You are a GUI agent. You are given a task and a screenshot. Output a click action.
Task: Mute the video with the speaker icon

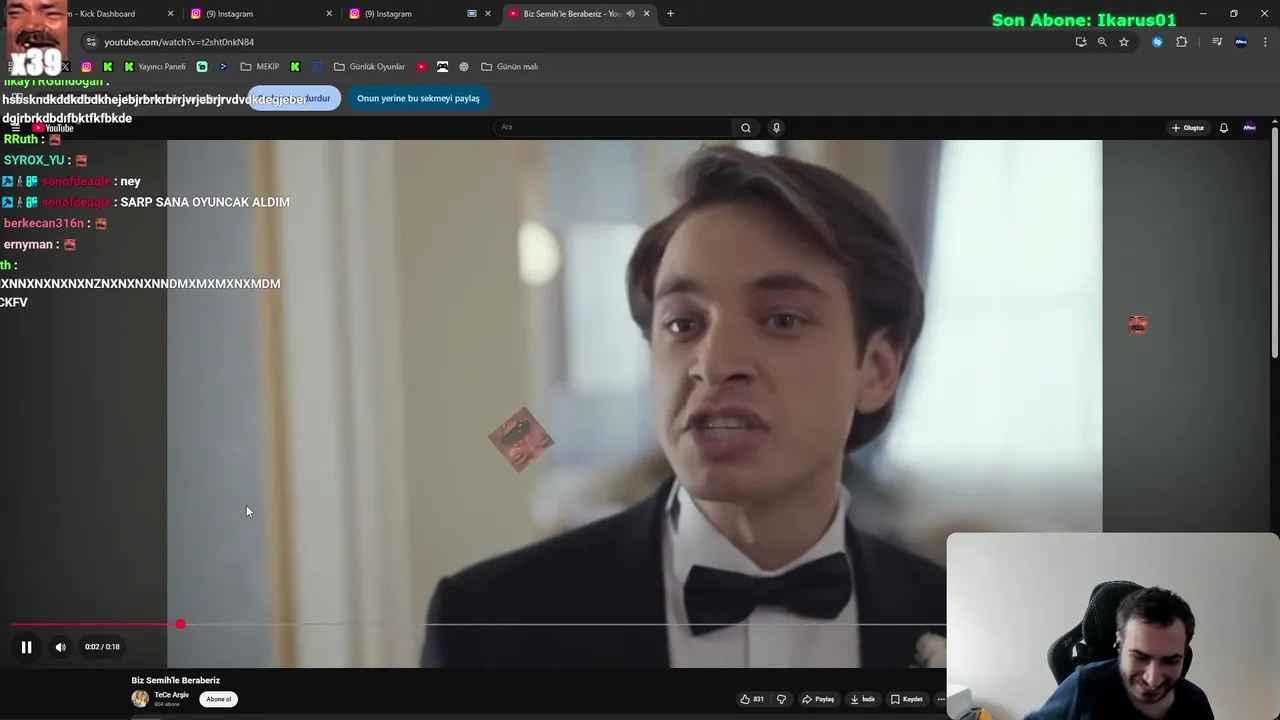click(x=61, y=647)
